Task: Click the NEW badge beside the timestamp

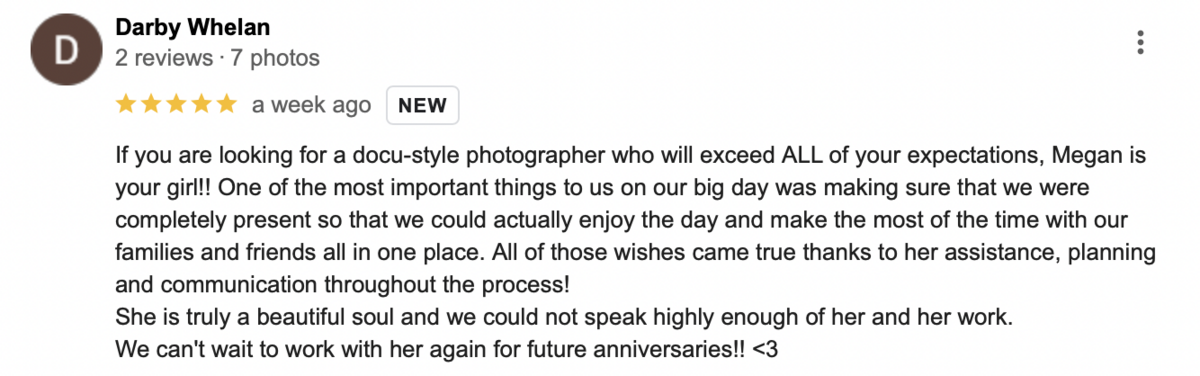Action: (422, 105)
